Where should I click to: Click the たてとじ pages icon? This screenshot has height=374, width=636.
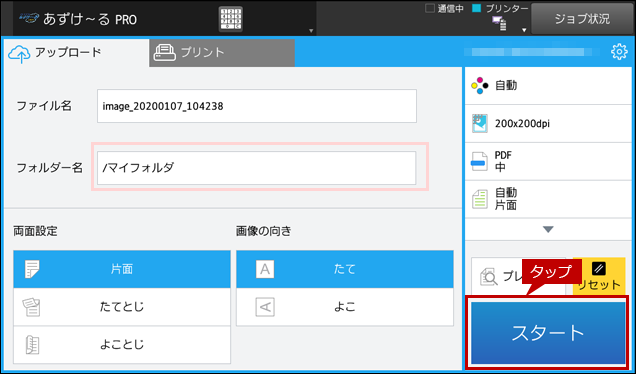point(32,307)
